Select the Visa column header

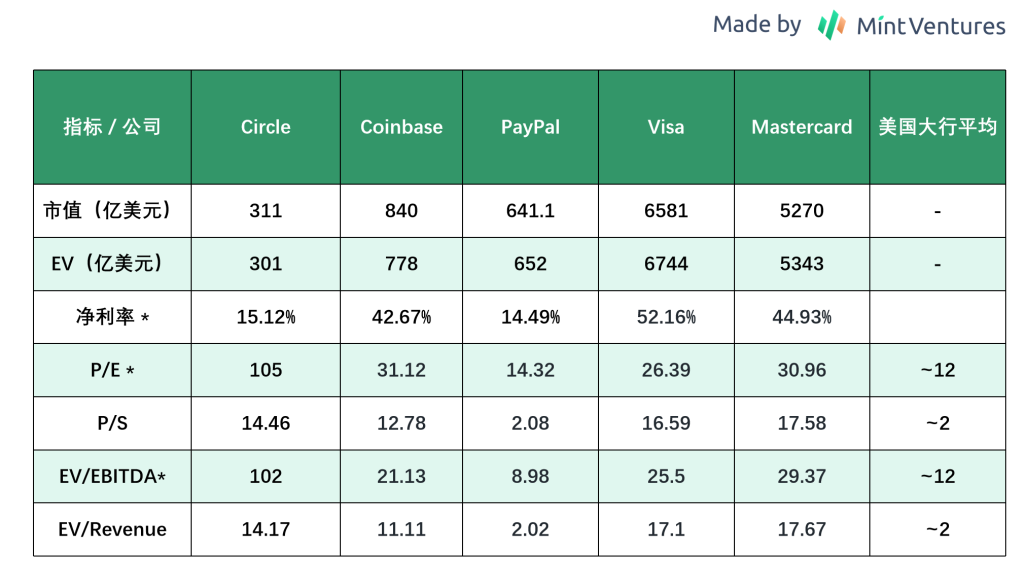point(666,127)
